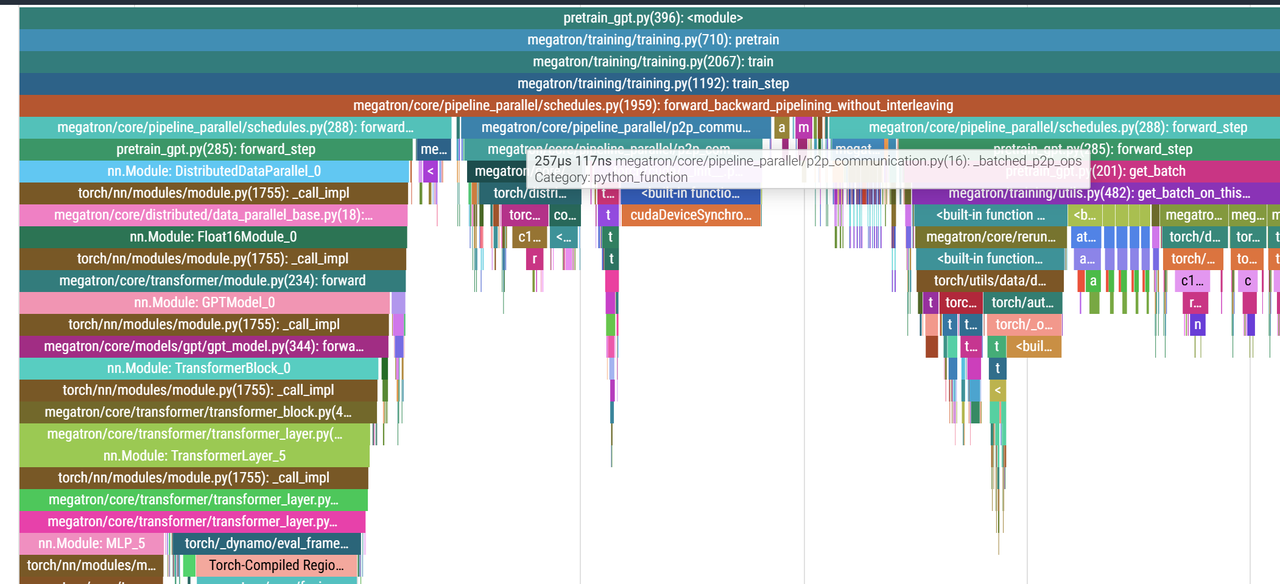Click the nn.Module: GPTModel_0 slice
Image resolution: width=1280 pixels, height=584 pixels.
coord(204,303)
